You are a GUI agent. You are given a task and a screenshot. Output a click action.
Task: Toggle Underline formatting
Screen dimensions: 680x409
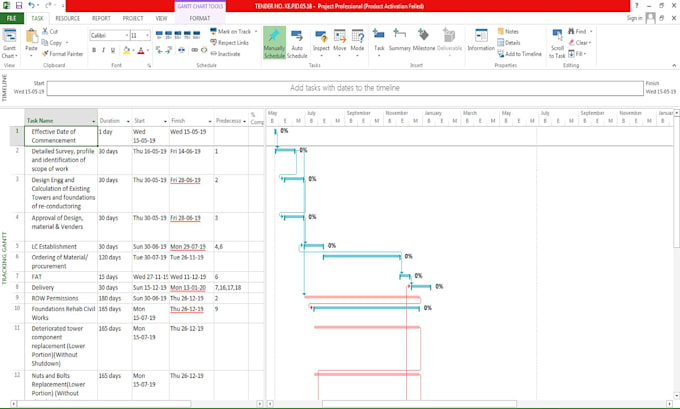(x=113, y=51)
